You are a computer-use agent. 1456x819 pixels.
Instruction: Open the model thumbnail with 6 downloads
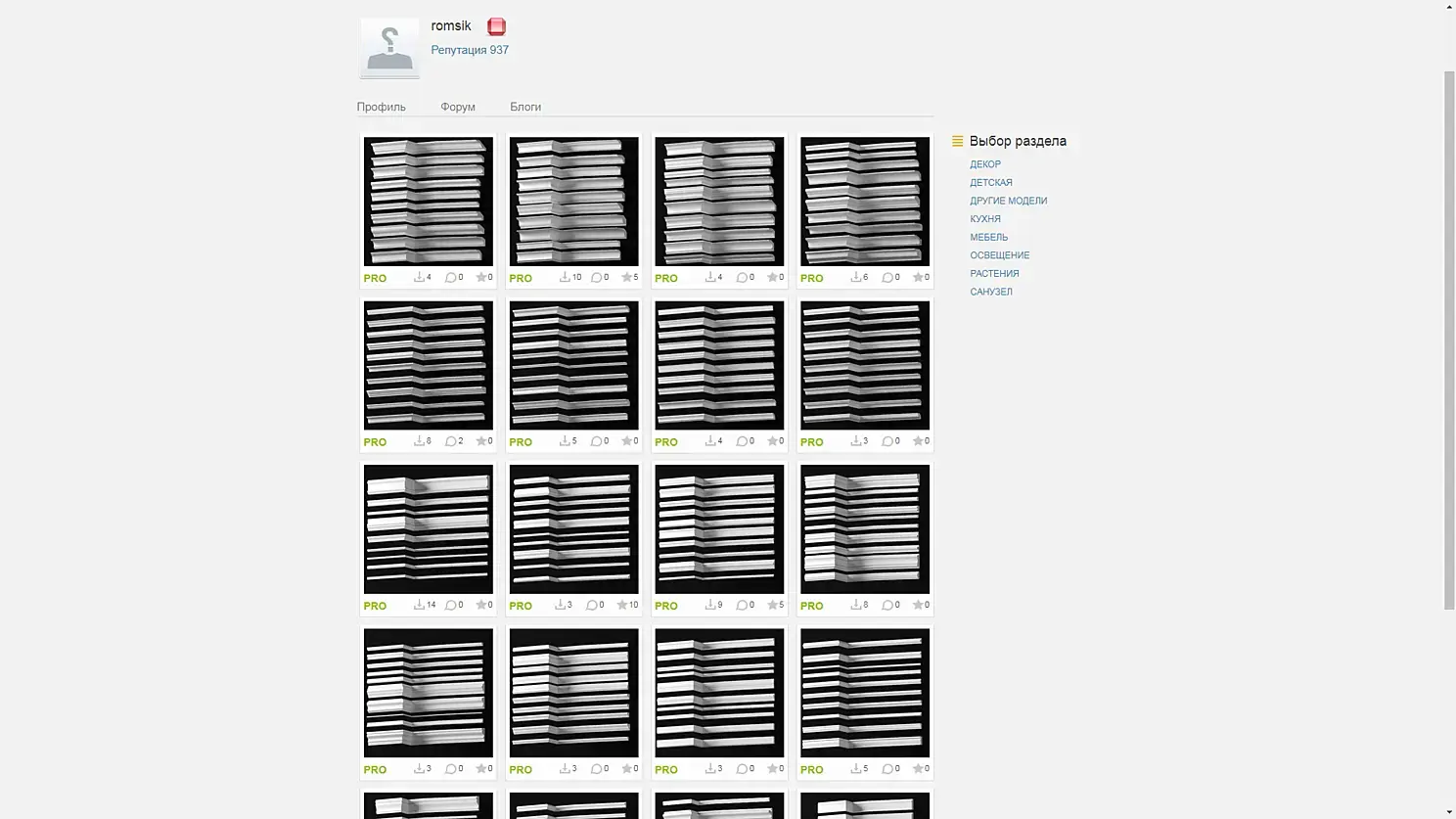865,202
